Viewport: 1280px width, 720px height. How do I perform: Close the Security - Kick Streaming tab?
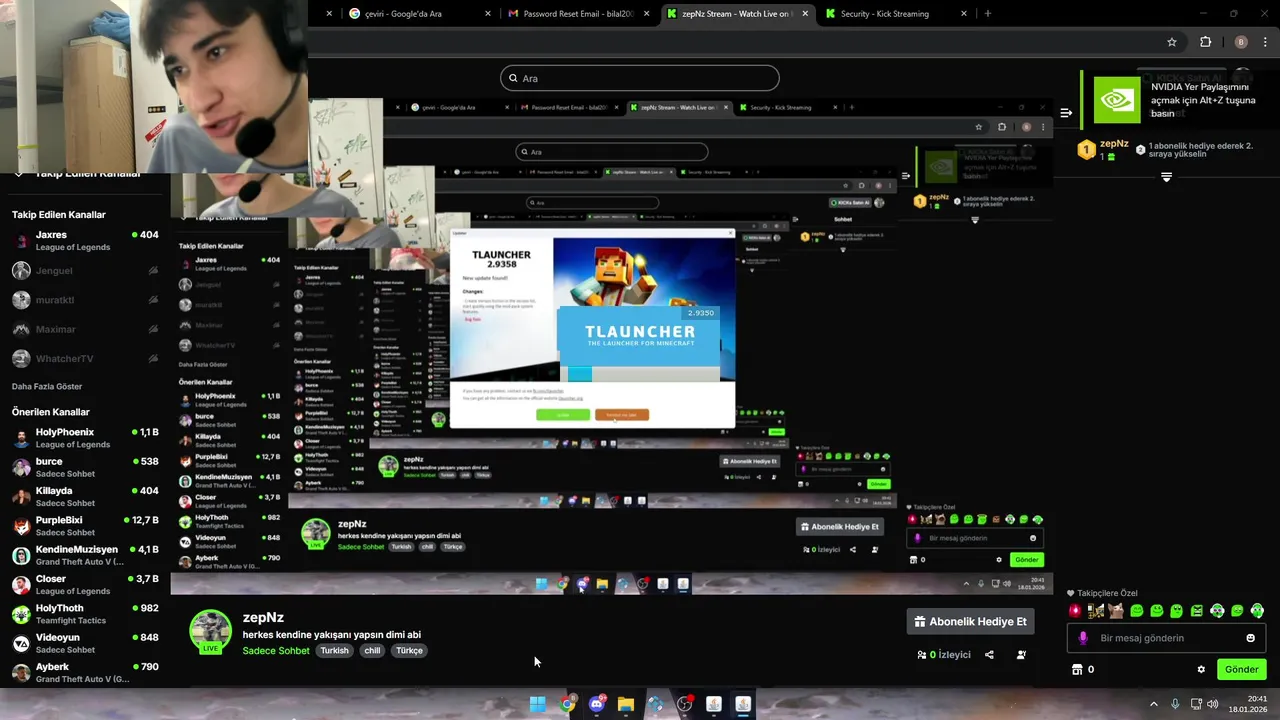tap(964, 14)
